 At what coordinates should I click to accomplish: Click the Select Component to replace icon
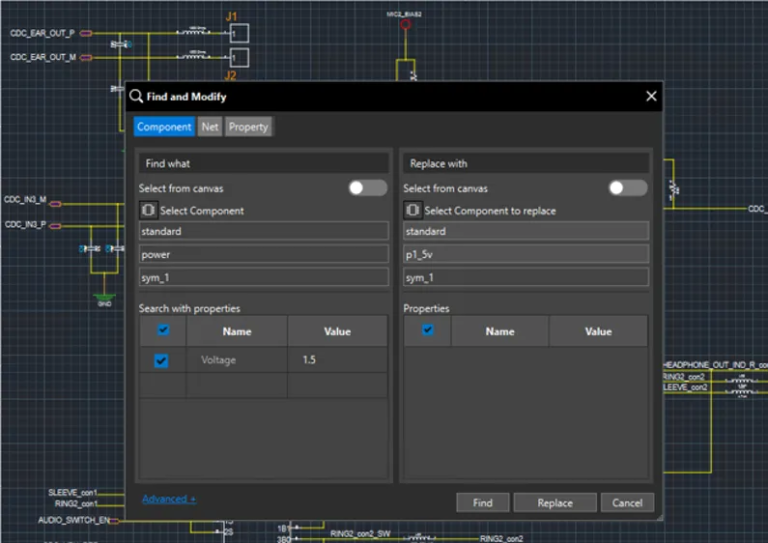click(412, 211)
